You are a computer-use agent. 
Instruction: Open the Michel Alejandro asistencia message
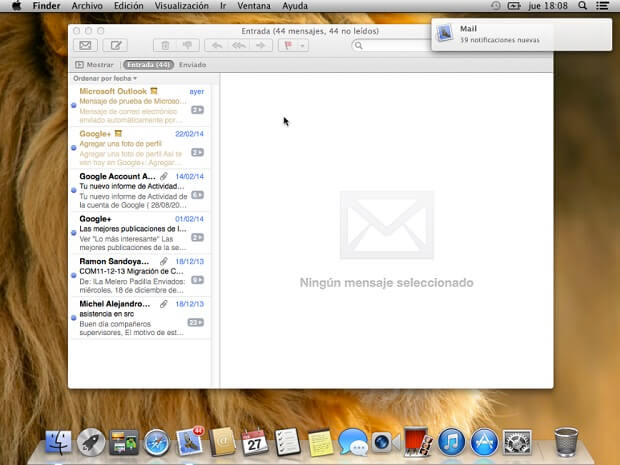pyautogui.click(x=140, y=318)
